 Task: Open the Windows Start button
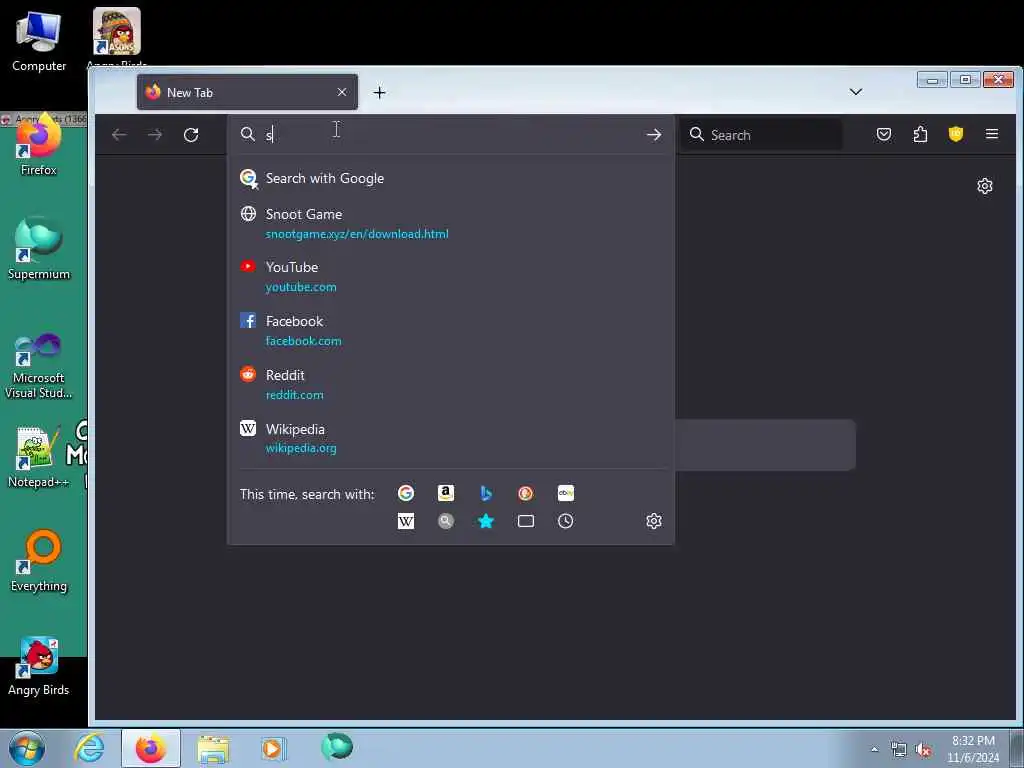click(x=26, y=748)
